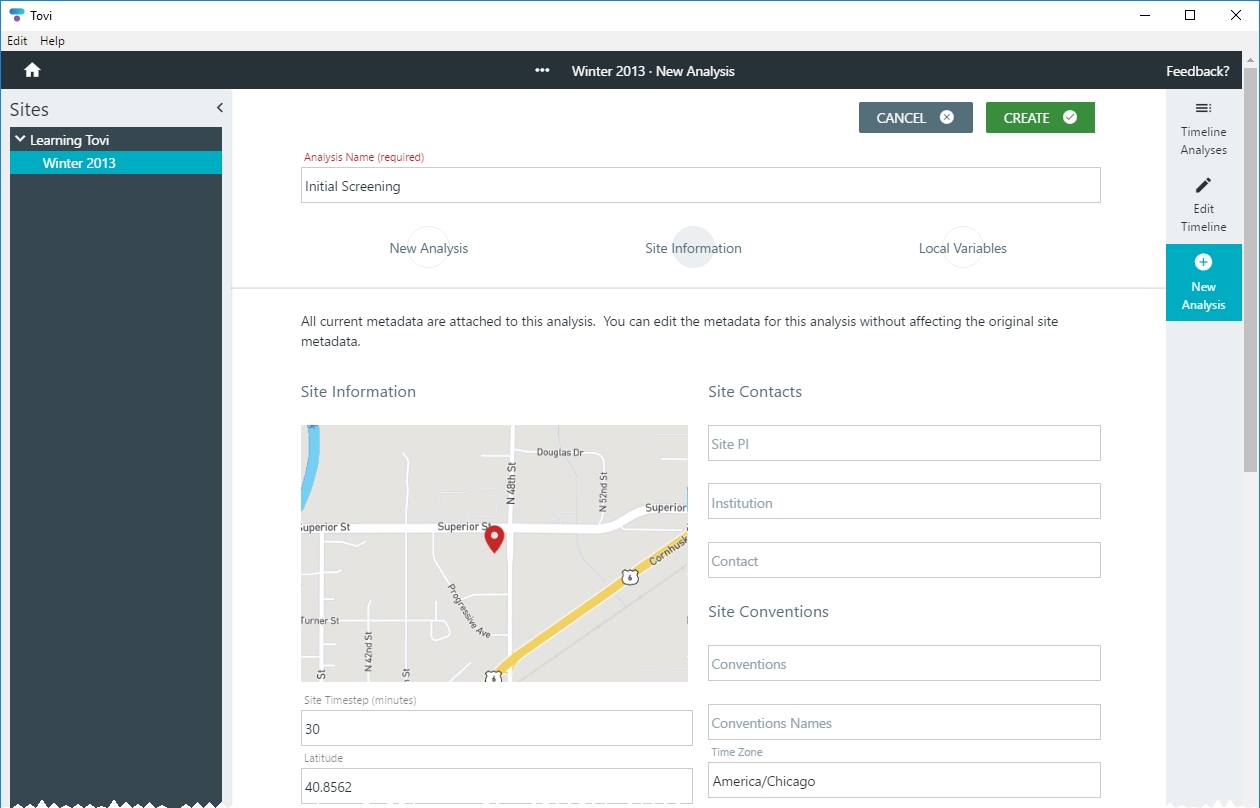Click the red map location pin
The width and height of the screenshot is (1260, 808).
[494, 539]
